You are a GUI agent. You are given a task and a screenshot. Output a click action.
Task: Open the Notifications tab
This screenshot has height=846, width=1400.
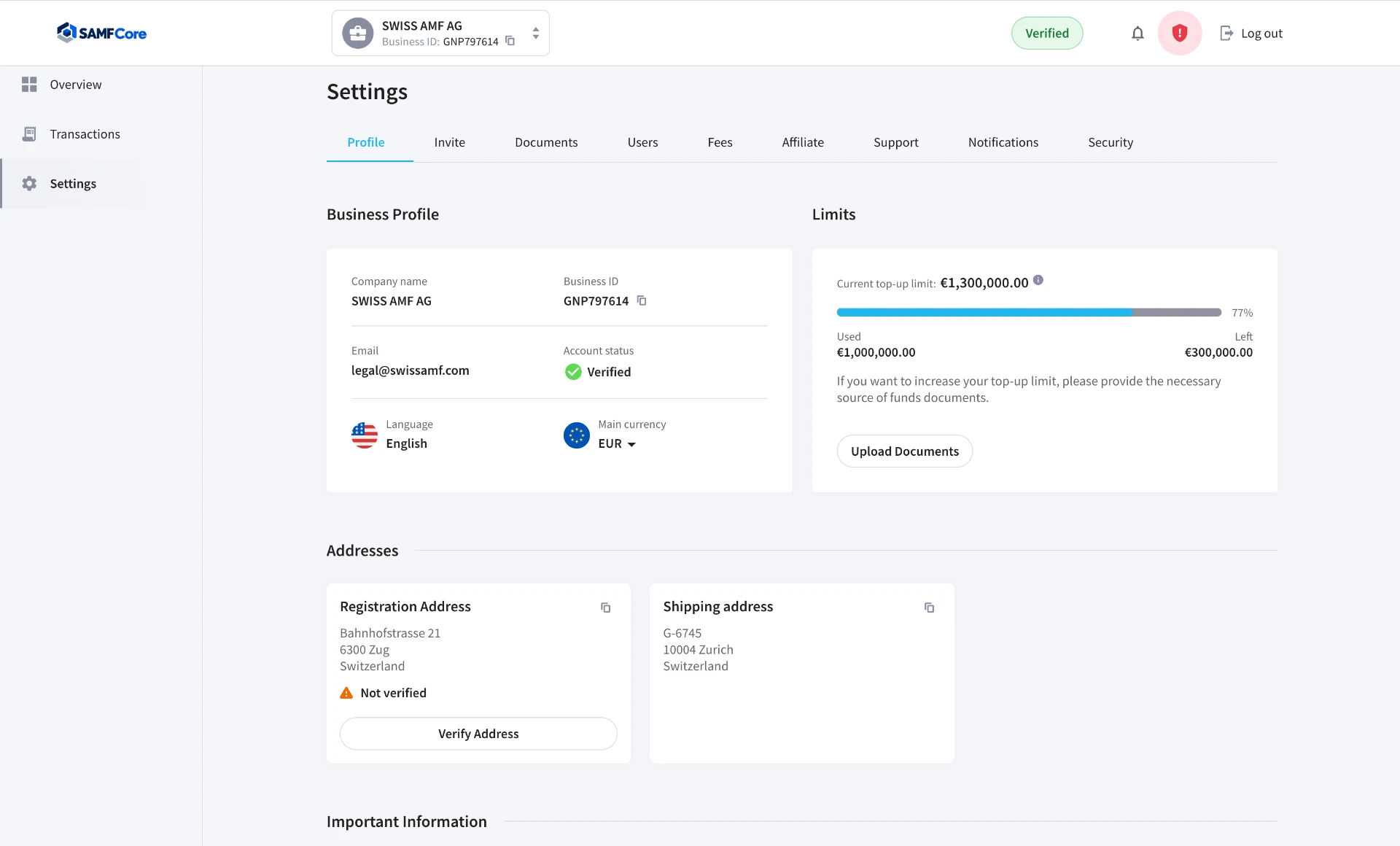(x=1003, y=142)
